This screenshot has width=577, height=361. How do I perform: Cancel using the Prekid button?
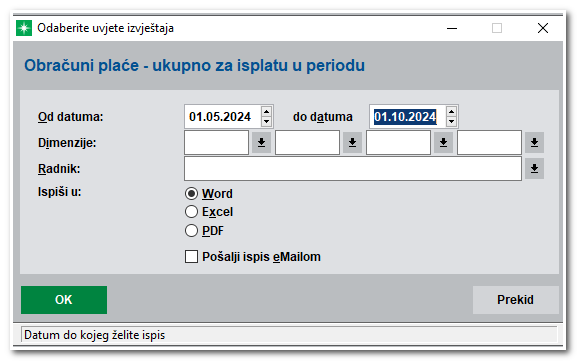coord(516,300)
